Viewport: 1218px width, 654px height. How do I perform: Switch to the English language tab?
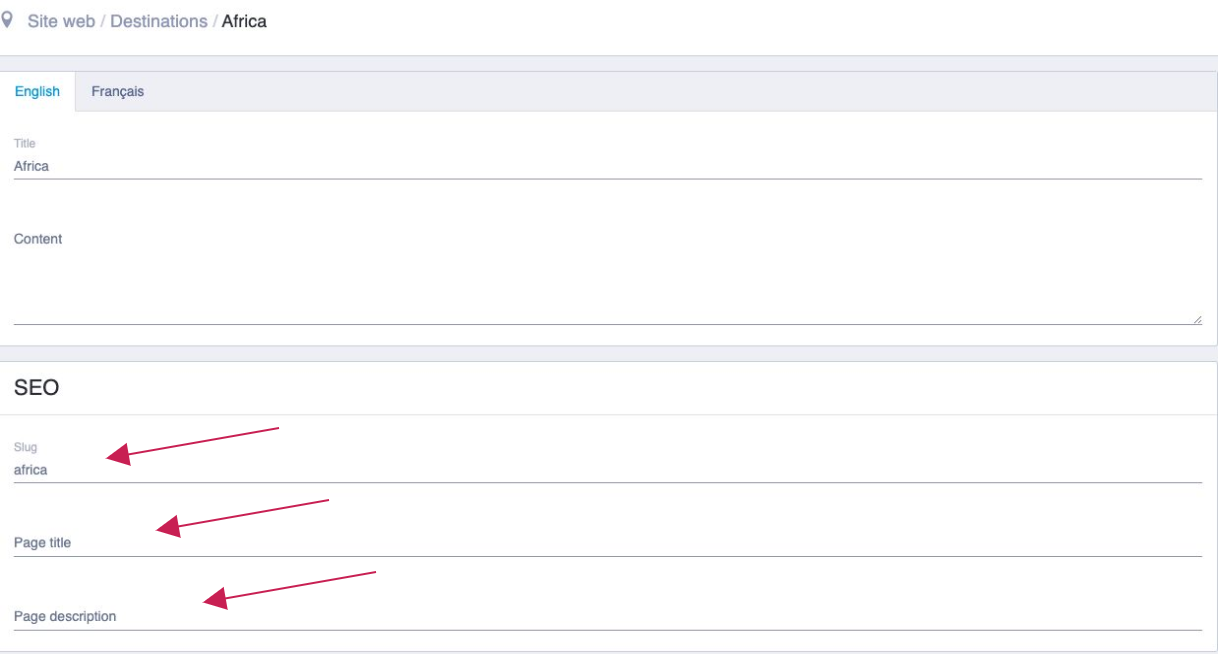tap(37, 91)
